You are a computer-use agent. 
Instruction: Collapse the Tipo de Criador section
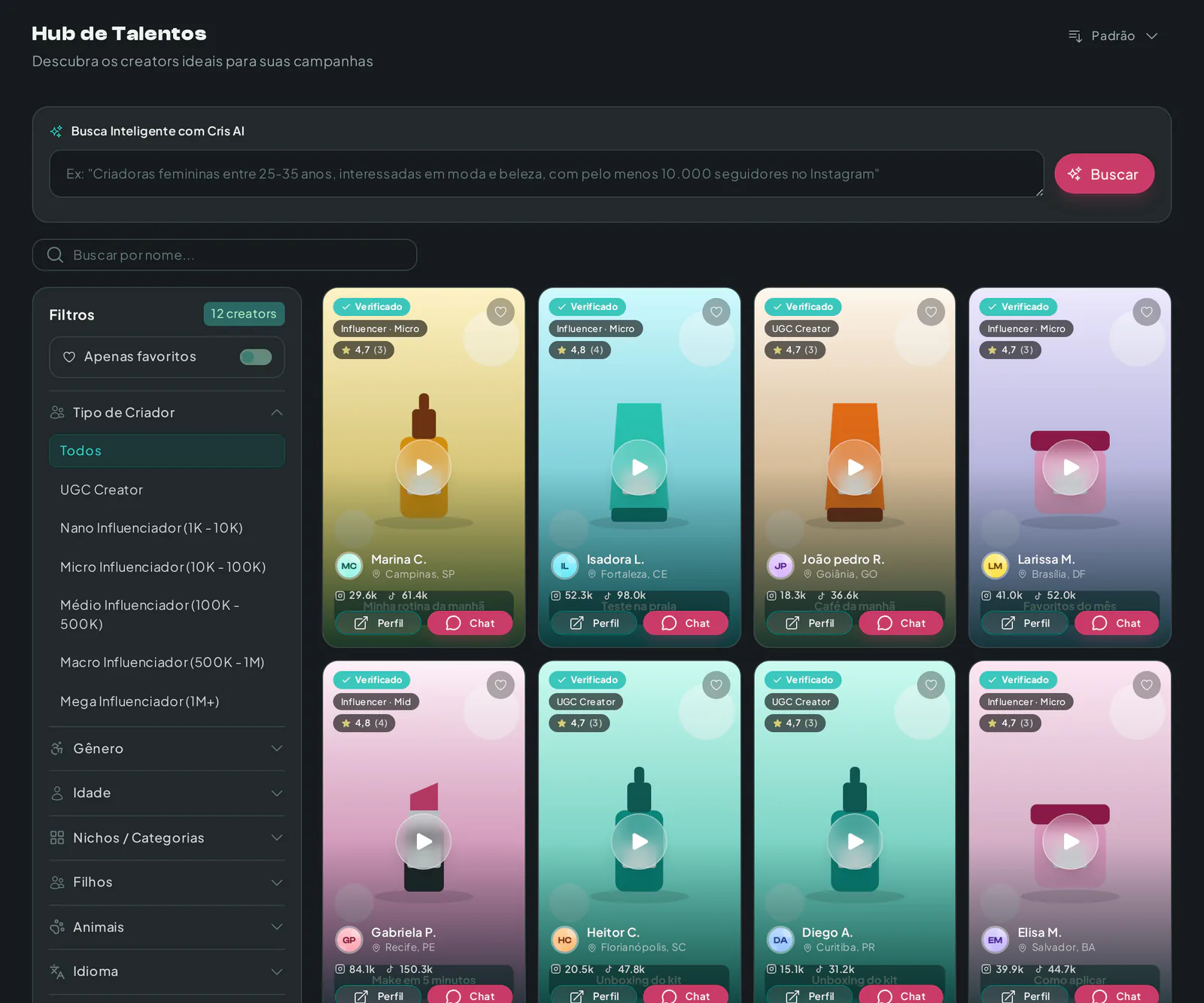[167, 412]
